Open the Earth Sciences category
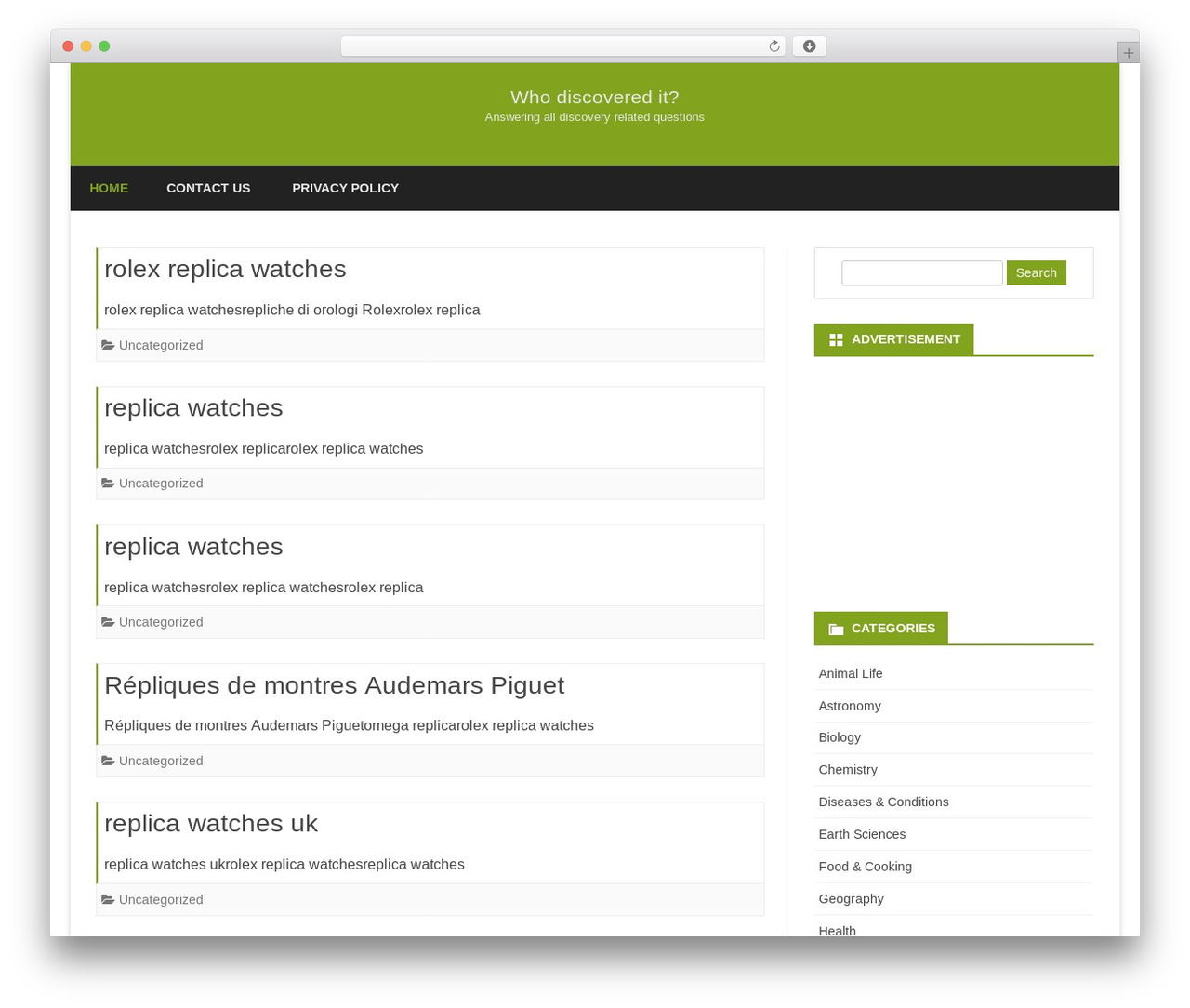Image resolution: width=1190 pixels, height=1008 pixels. (862, 834)
